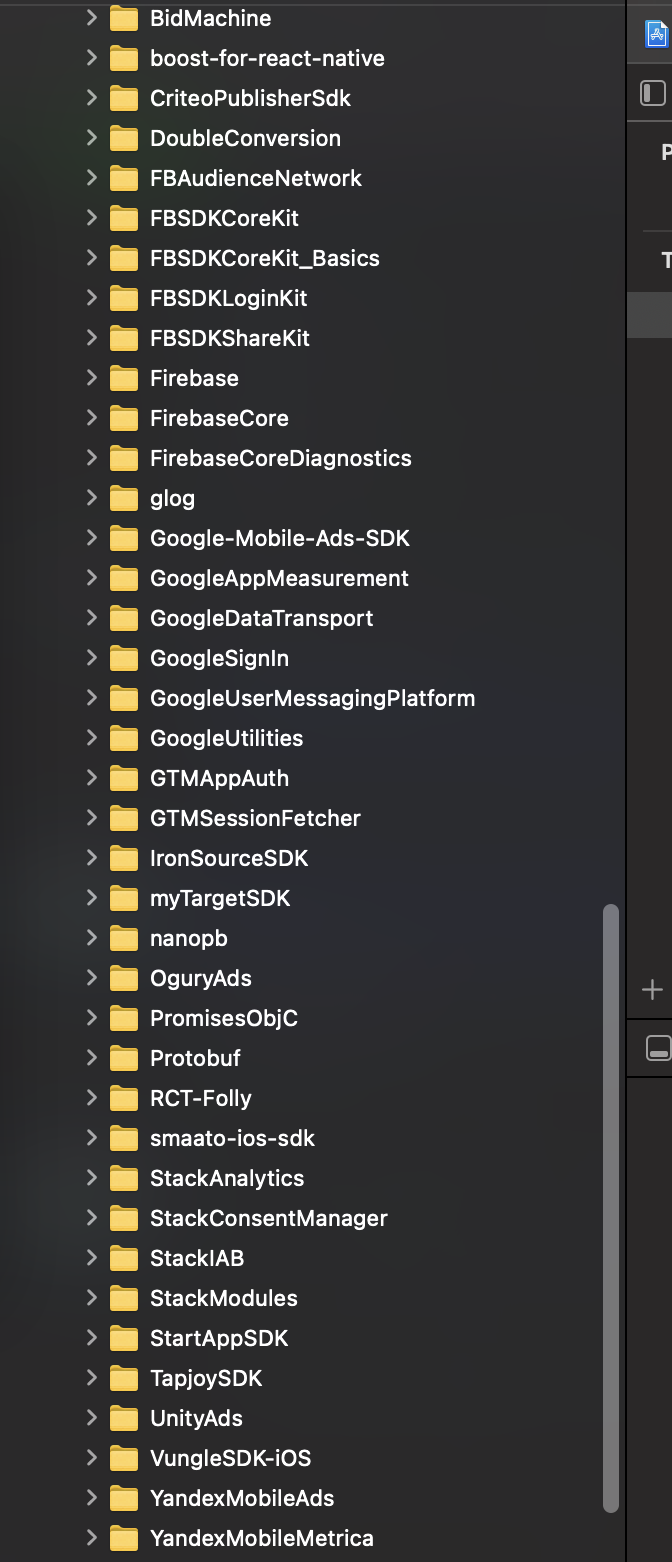This screenshot has height=1562, width=672.
Task: Select the TapjoySDK entry
Action: point(206,1378)
